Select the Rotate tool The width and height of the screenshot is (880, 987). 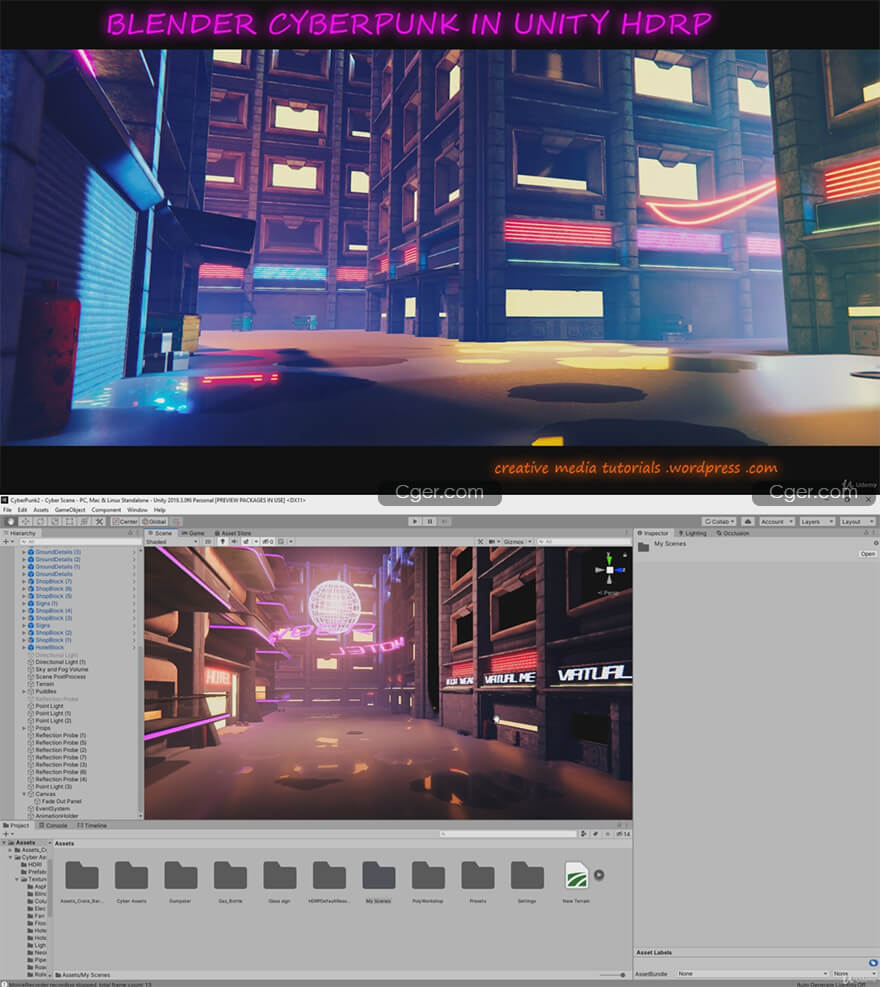40,521
